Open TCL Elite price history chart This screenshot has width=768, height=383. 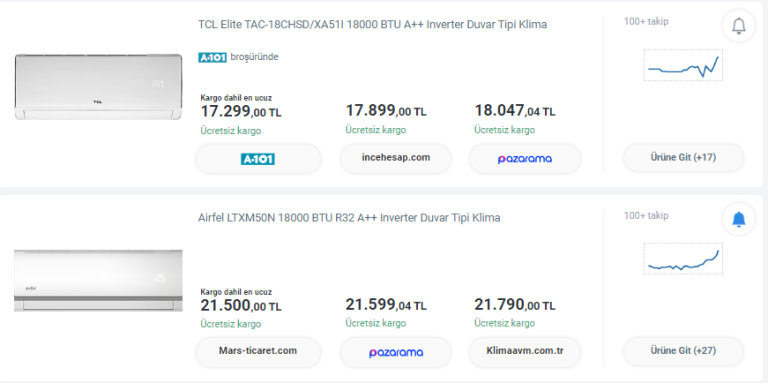pos(683,65)
